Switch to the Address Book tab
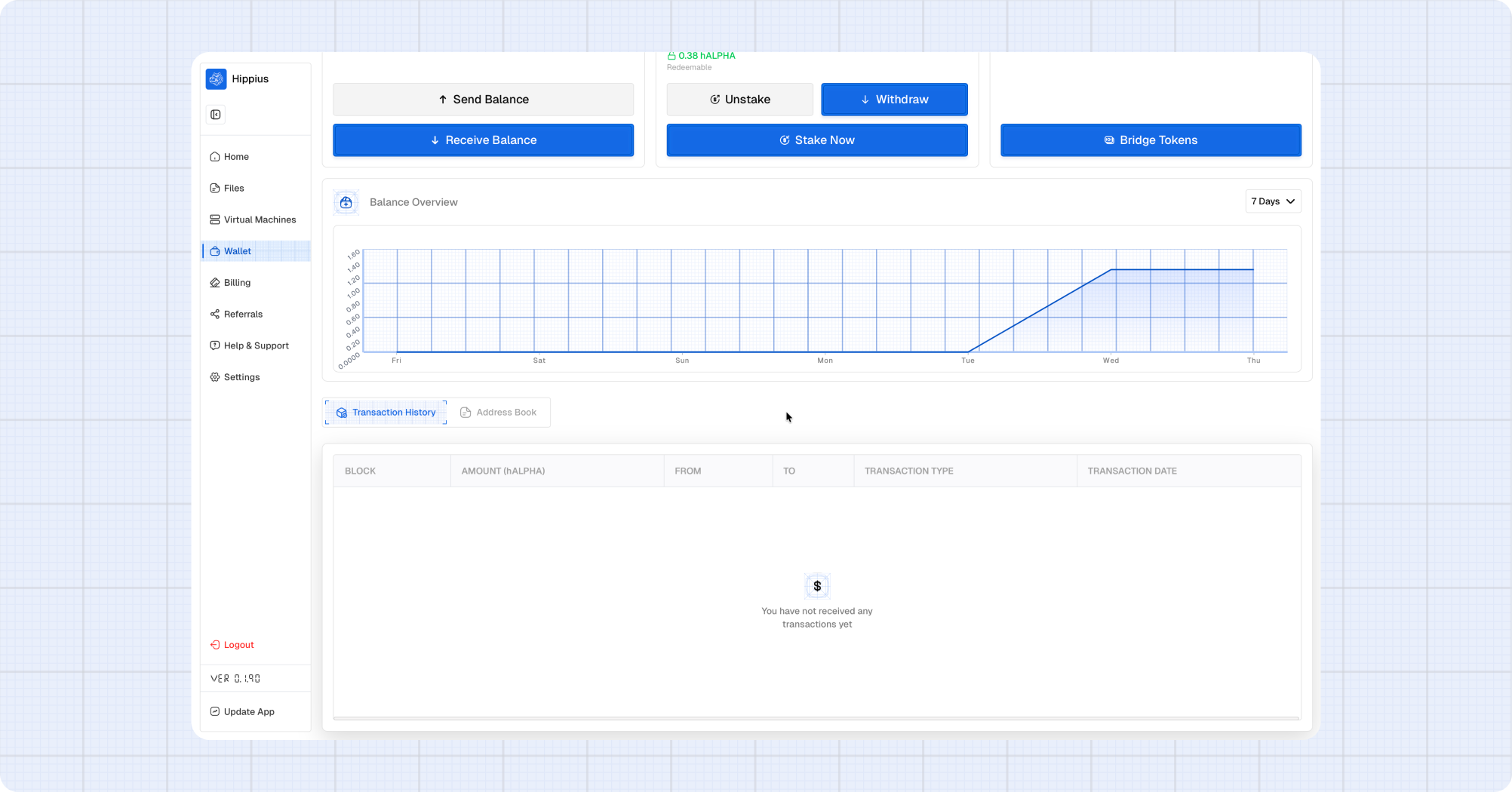Viewport: 1512px width, 792px height. tap(500, 412)
